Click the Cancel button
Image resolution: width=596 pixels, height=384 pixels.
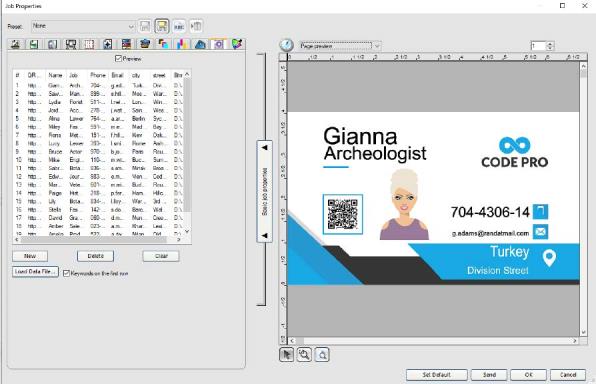(568, 375)
